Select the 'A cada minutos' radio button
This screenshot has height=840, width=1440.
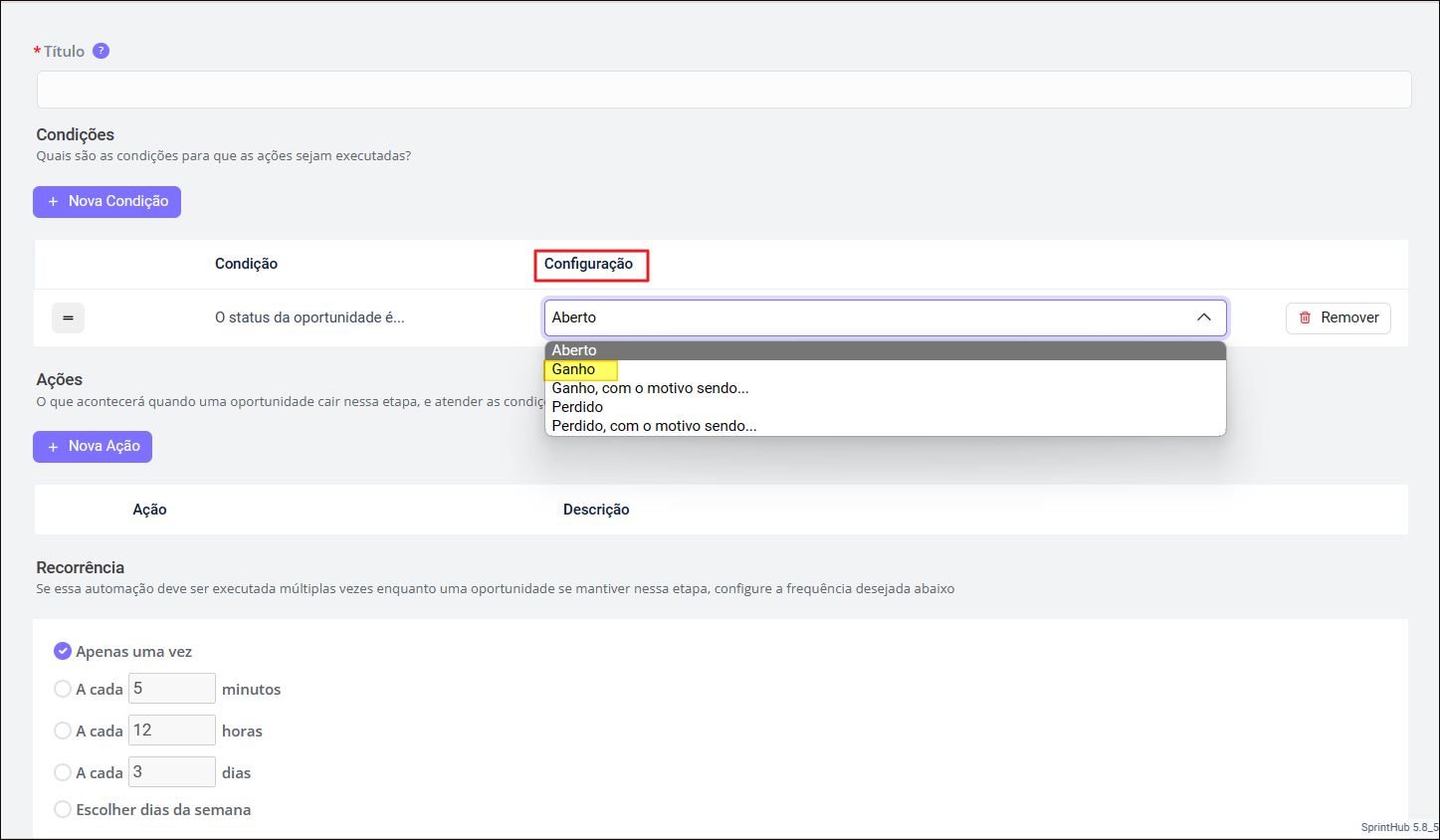(x=63, y=689)
